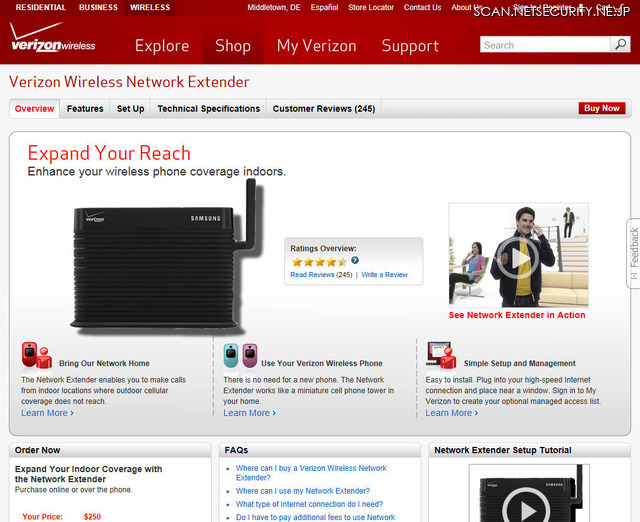The height and width of the screenshot is (522, 640).
Task: Expand Learn More under Simple Setup and Management
Action: [x=451, y=413]
